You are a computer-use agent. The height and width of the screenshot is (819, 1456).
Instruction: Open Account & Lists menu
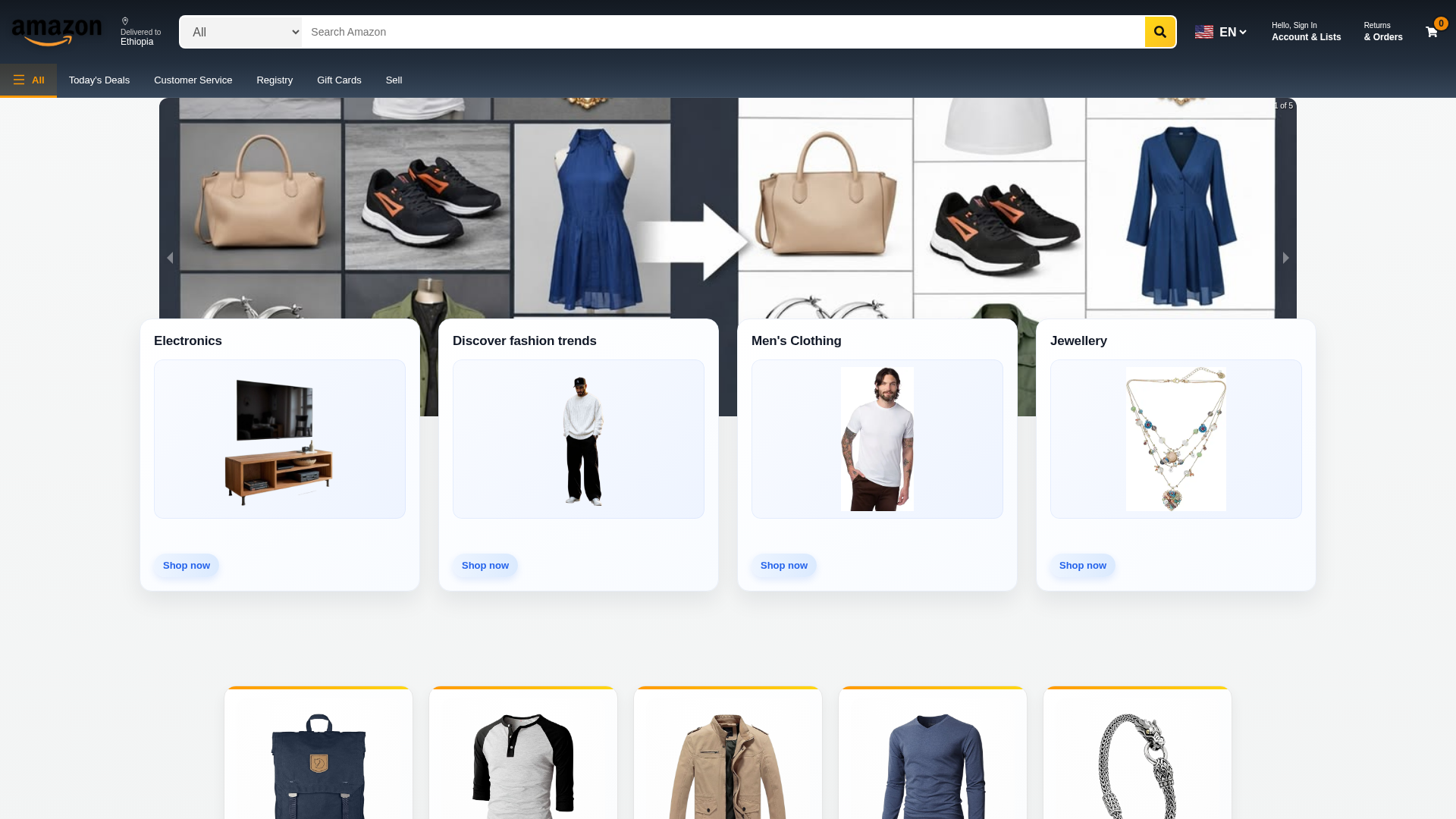point(1306,32)
